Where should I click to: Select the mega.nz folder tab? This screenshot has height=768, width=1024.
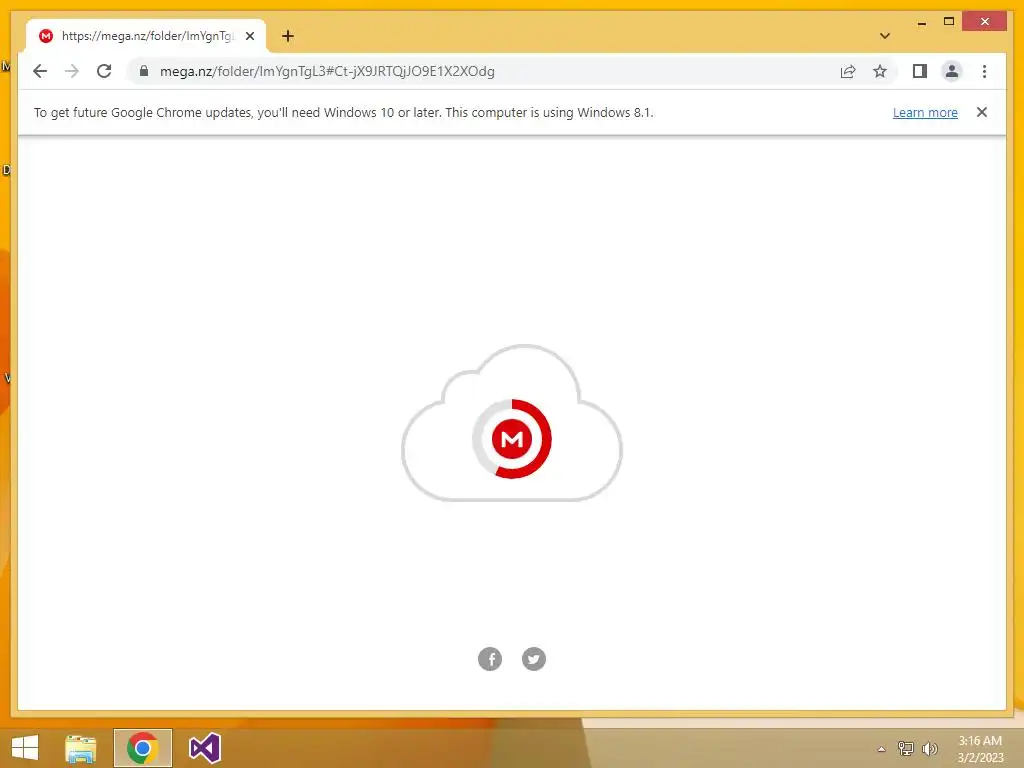point(146,36)
